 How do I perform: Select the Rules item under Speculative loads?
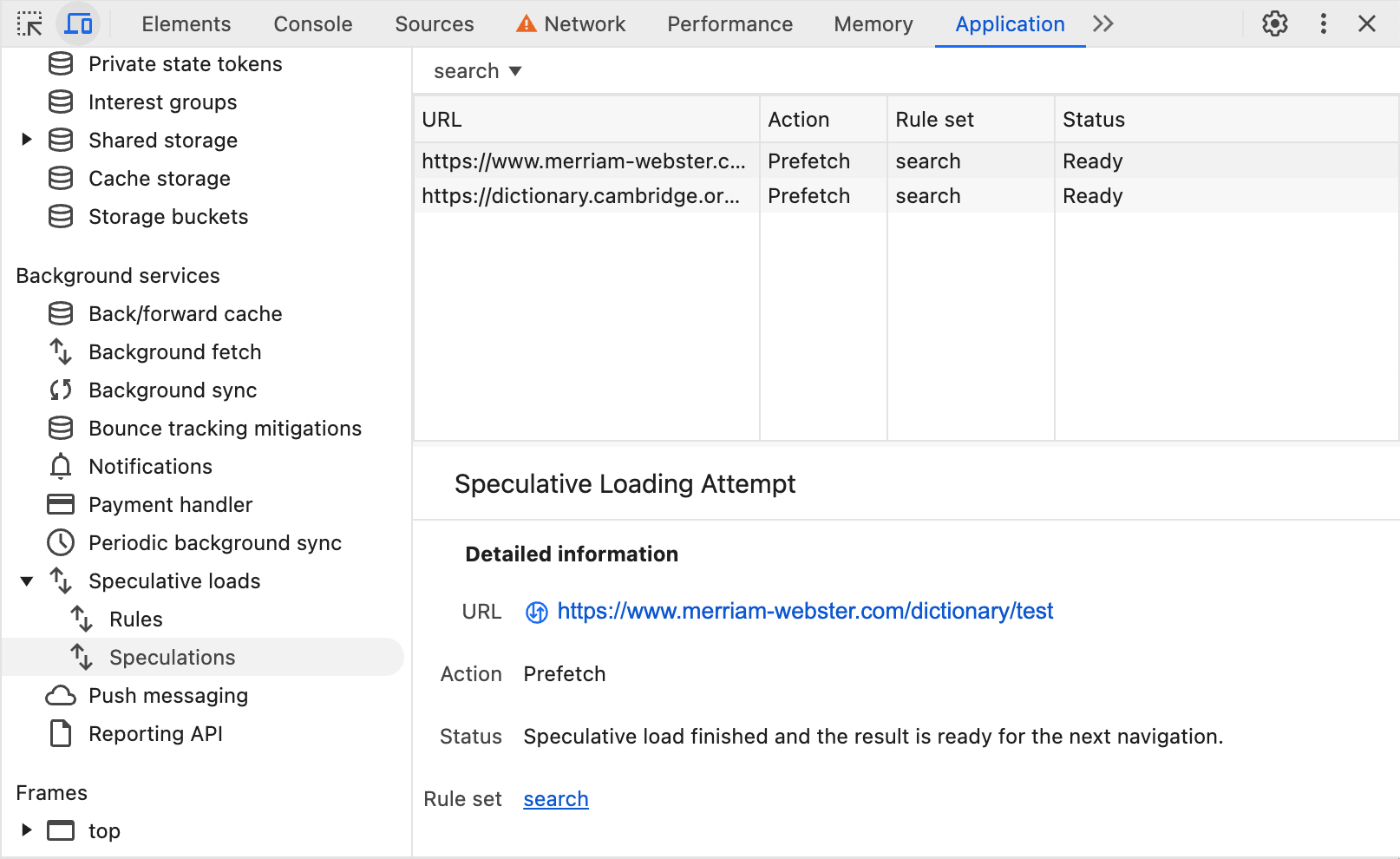[x=135, y=619]
